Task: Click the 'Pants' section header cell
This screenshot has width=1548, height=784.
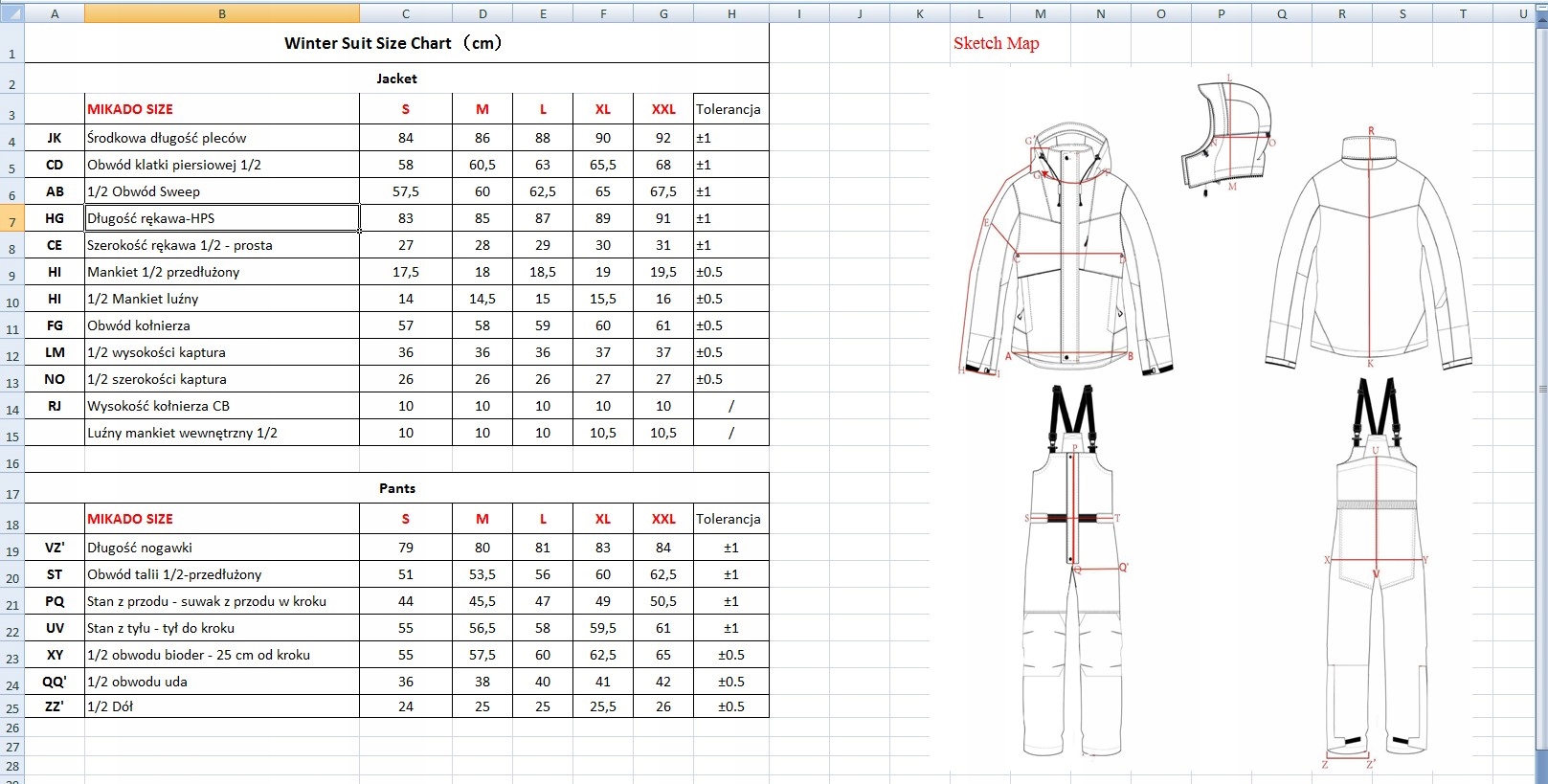Action: coord(396,488)
